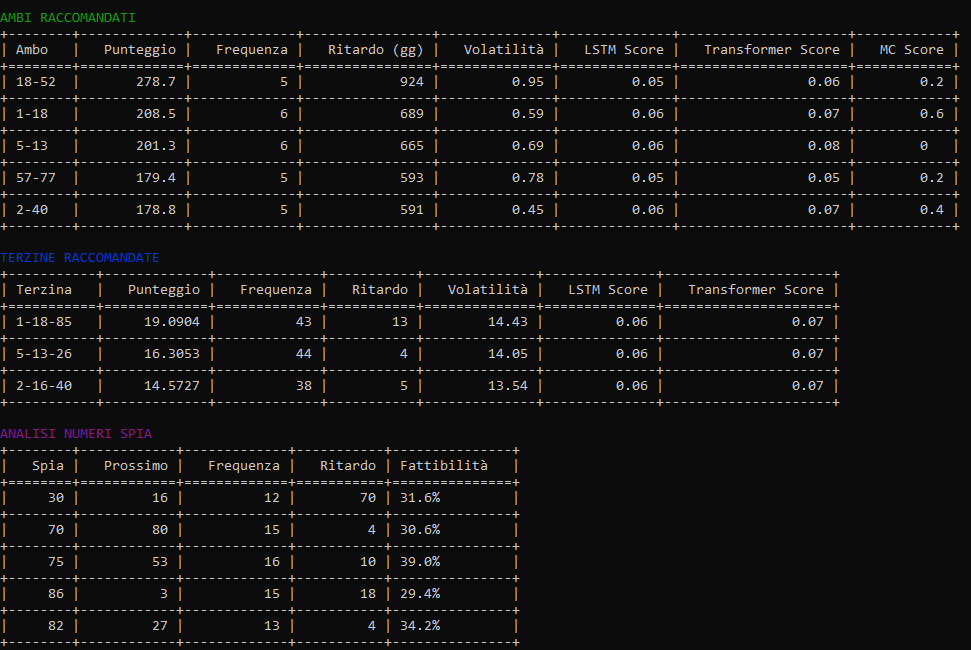Click terzina punteggio 14.5727

172,386
